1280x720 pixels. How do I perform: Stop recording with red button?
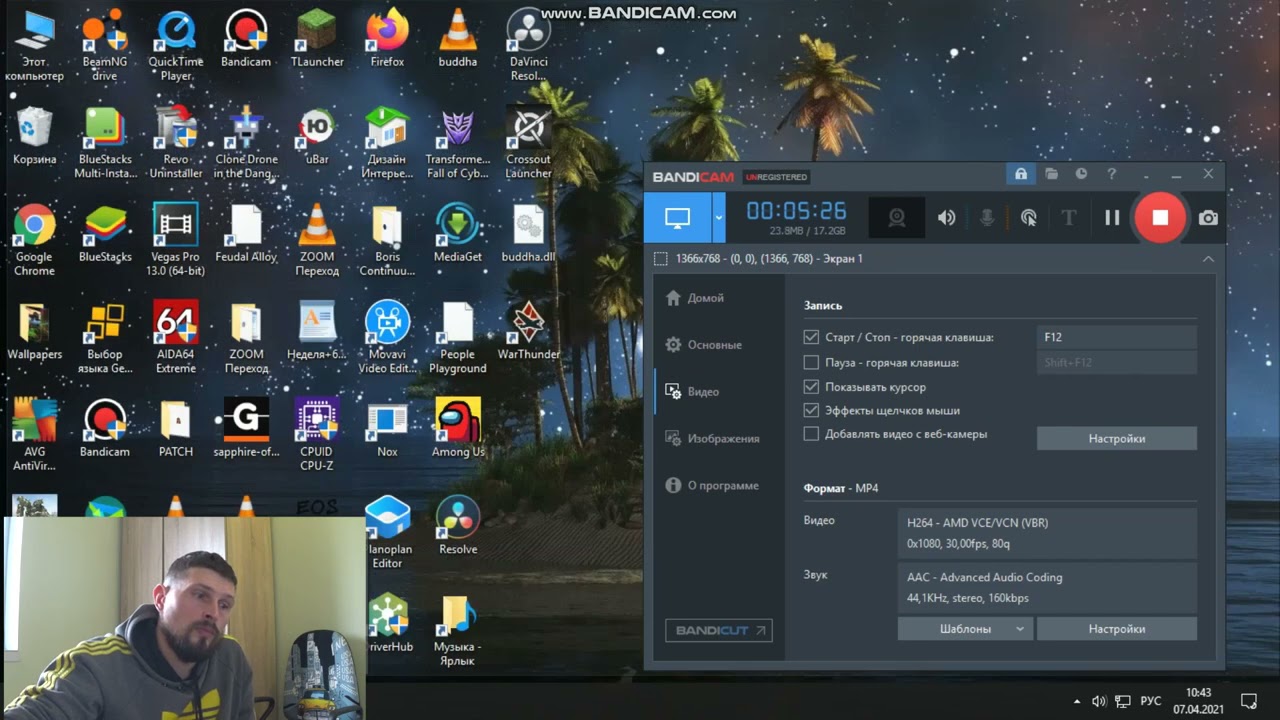click(x=1160, y=217)
